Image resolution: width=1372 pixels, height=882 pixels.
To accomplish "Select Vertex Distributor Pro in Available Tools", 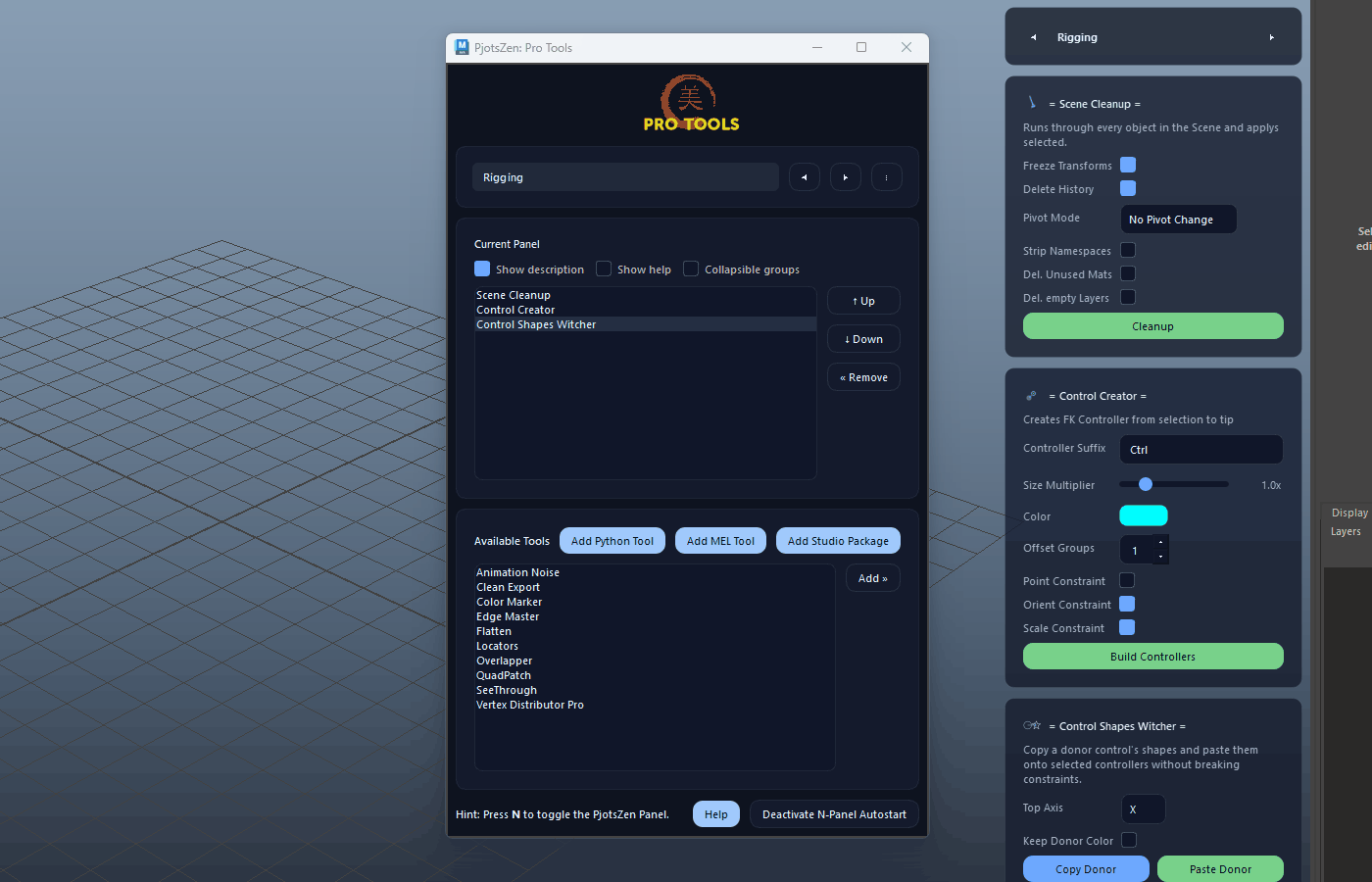I will click(655, 705).
